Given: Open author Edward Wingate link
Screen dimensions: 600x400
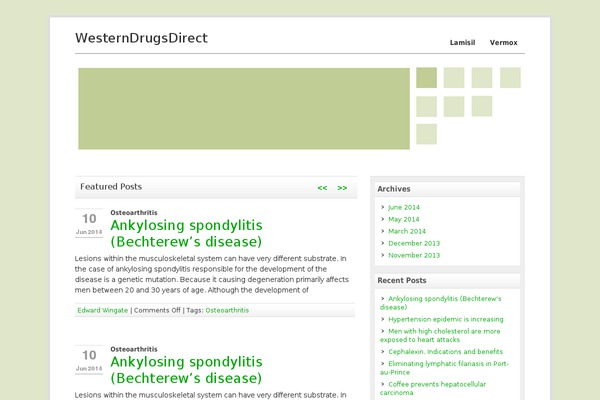Looking at the screenshot, I should coord(103,310).
